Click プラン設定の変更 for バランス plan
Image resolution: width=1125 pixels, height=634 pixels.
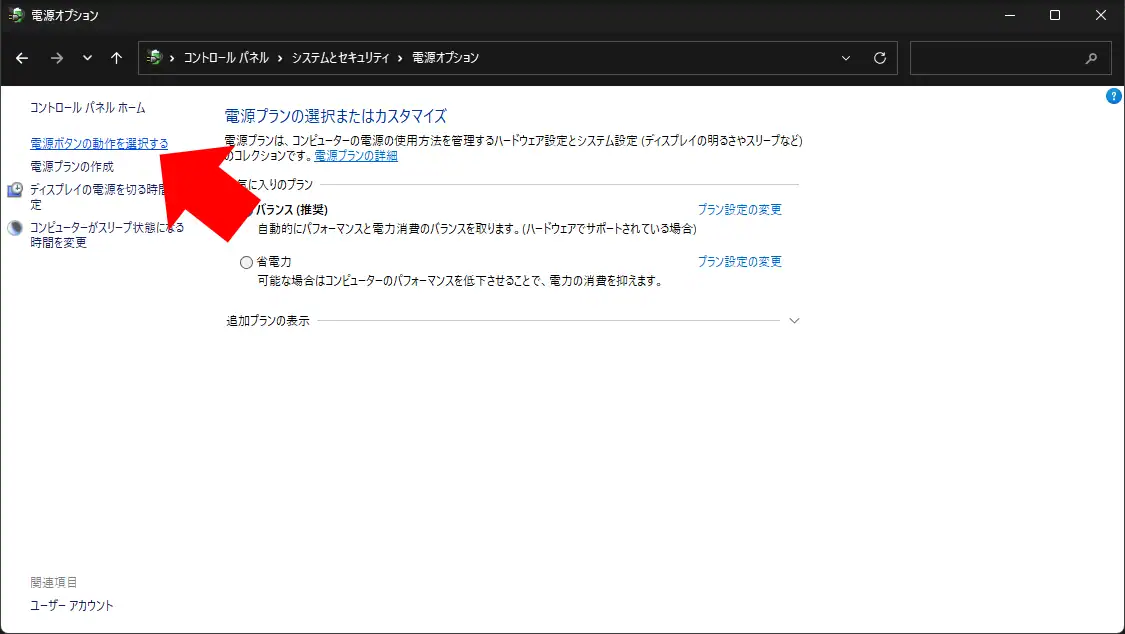tap(739, 210)
